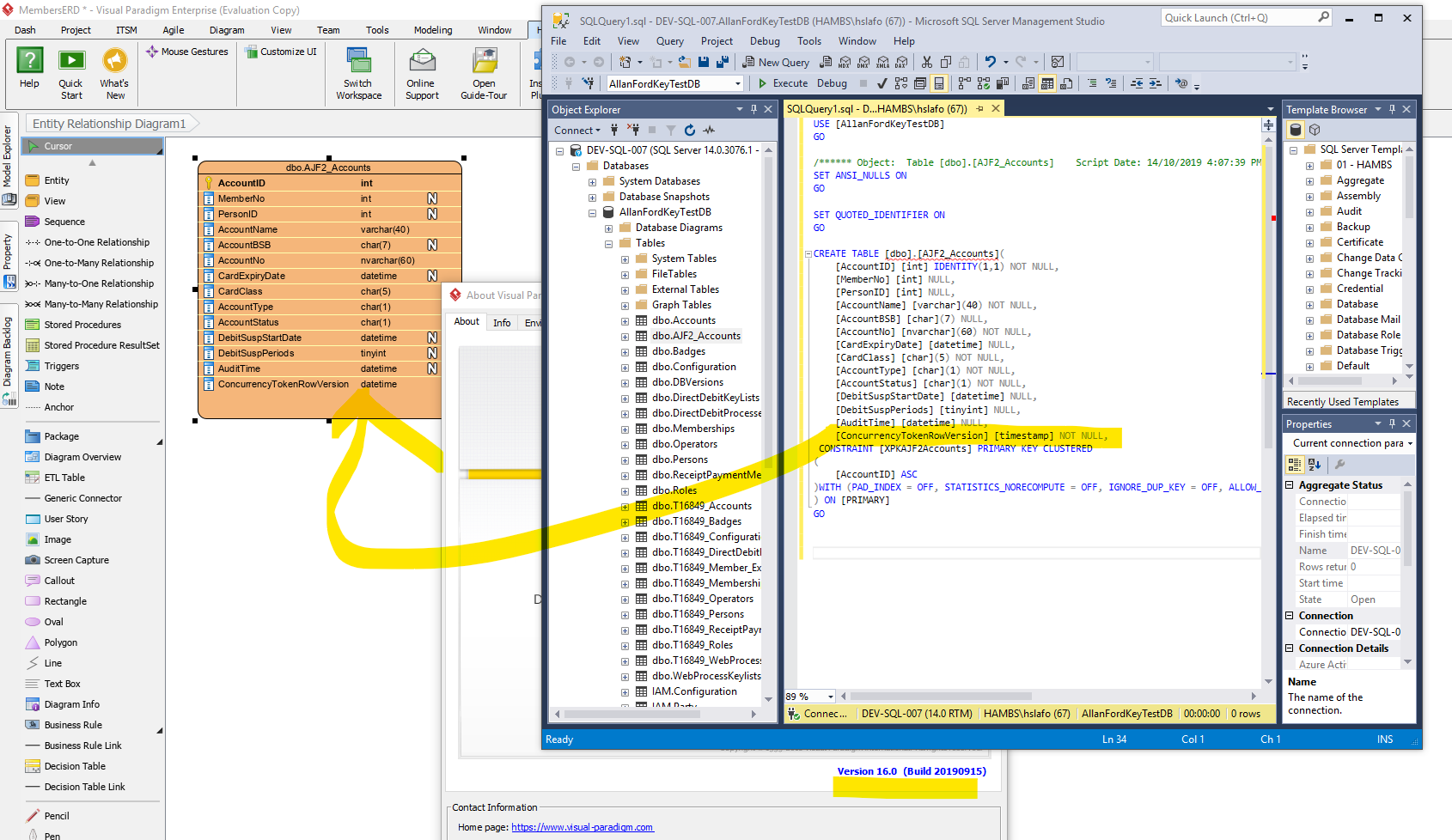This screenshot has height=840, width=1452.
Task: Click the Save All icon in SSMS
Action: 722,62
